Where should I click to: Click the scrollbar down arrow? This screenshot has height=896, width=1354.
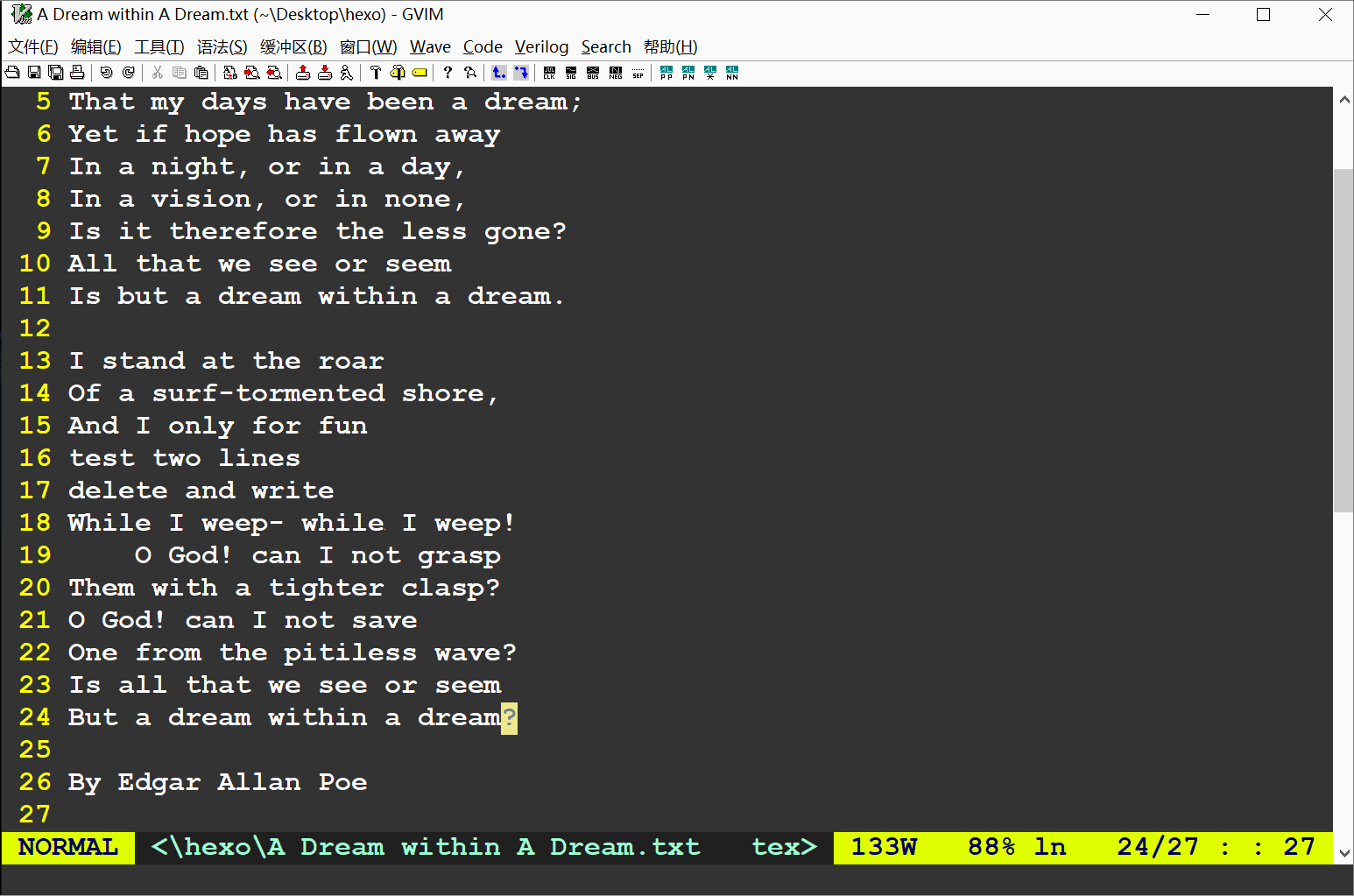(1343, 853)
